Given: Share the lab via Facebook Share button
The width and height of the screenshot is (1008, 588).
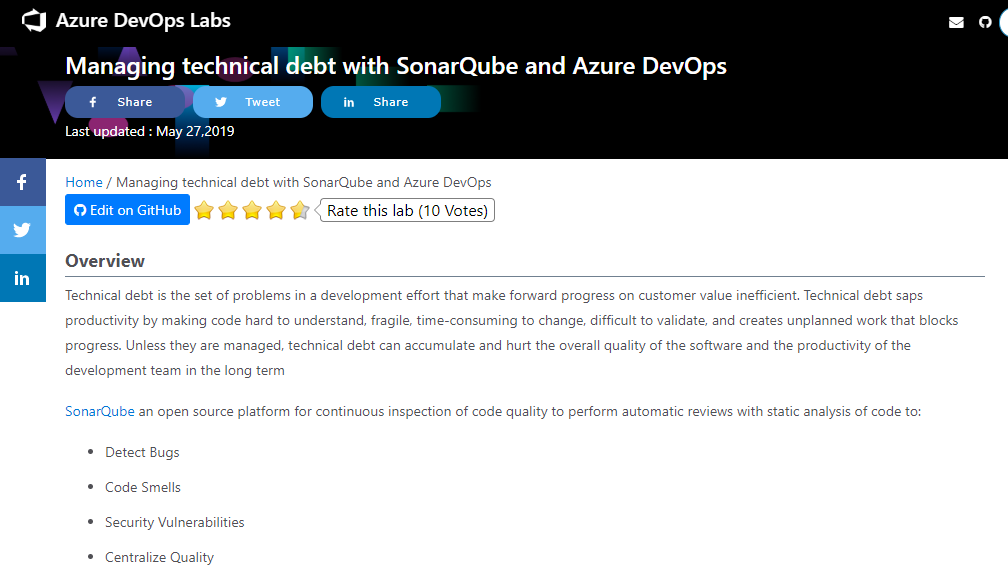Looking at the screenshot, I should click(x=125, y=102).
